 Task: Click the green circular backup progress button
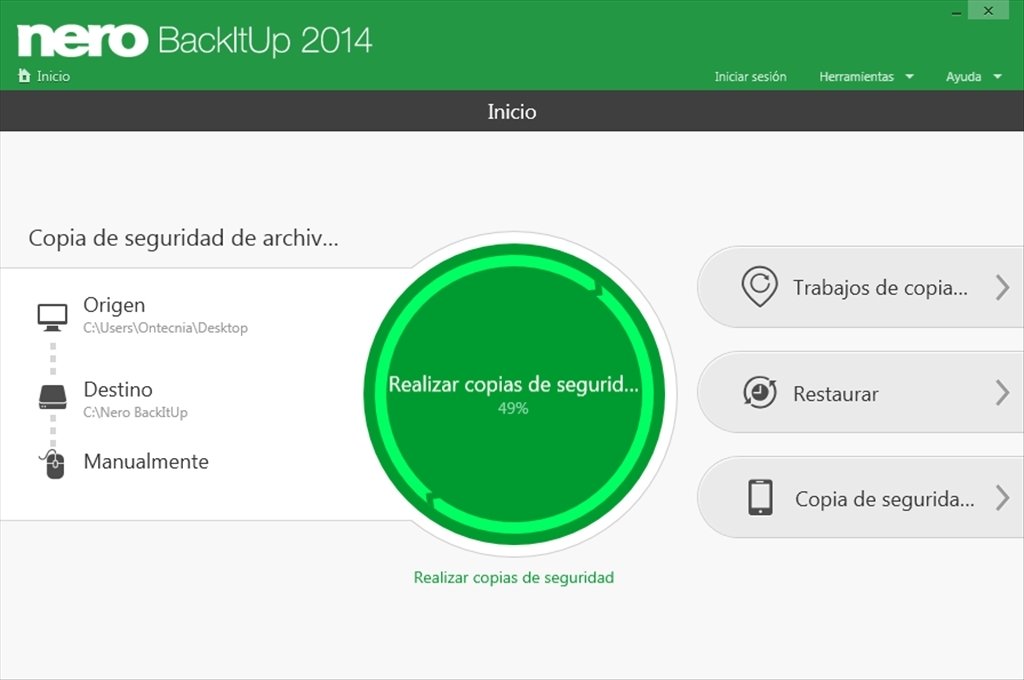[514, 394]
